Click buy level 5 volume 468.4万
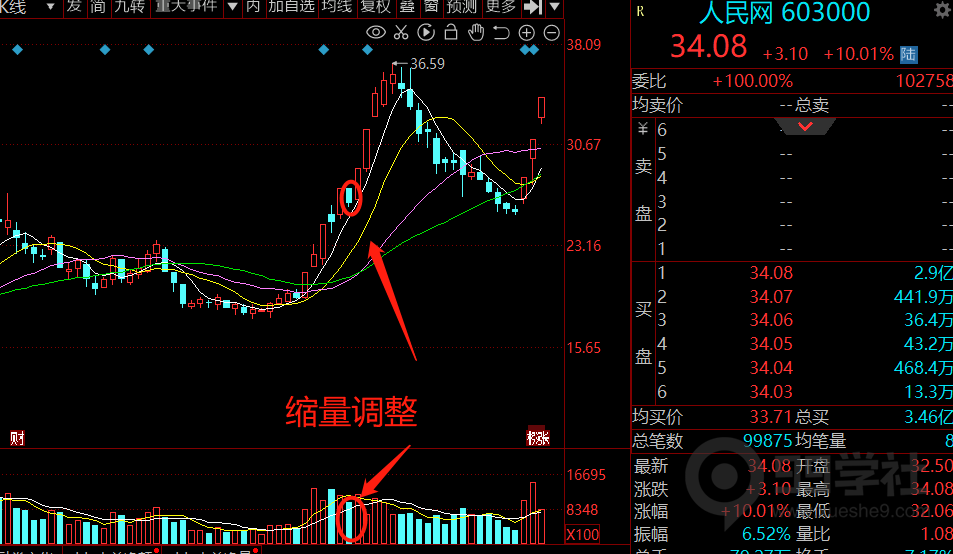This screenshot has height=554, width=953. [923, 368]
